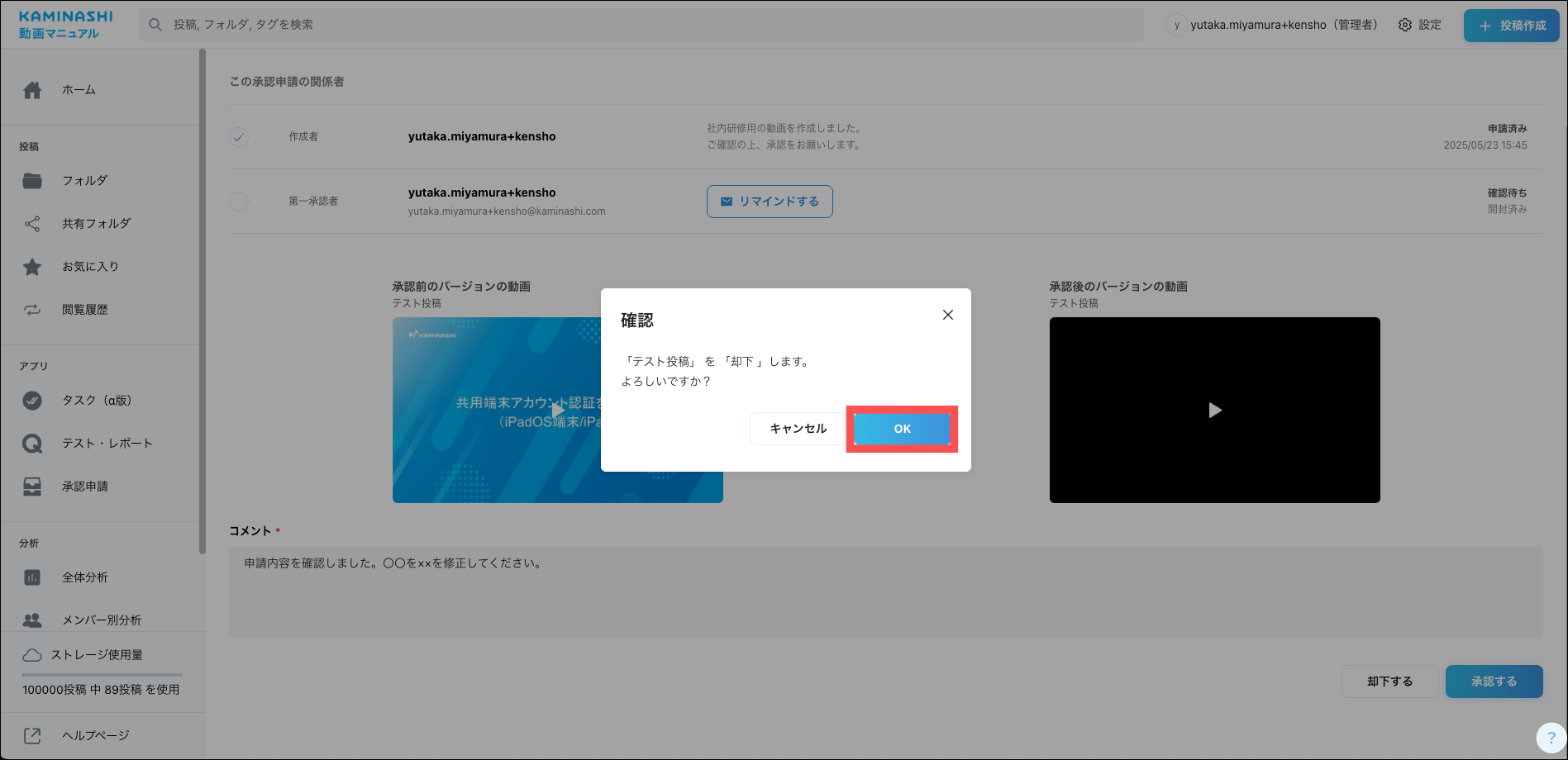Click the share icon beside 共有フォルダ
The image size is (1568, 760).
[32, 224]
